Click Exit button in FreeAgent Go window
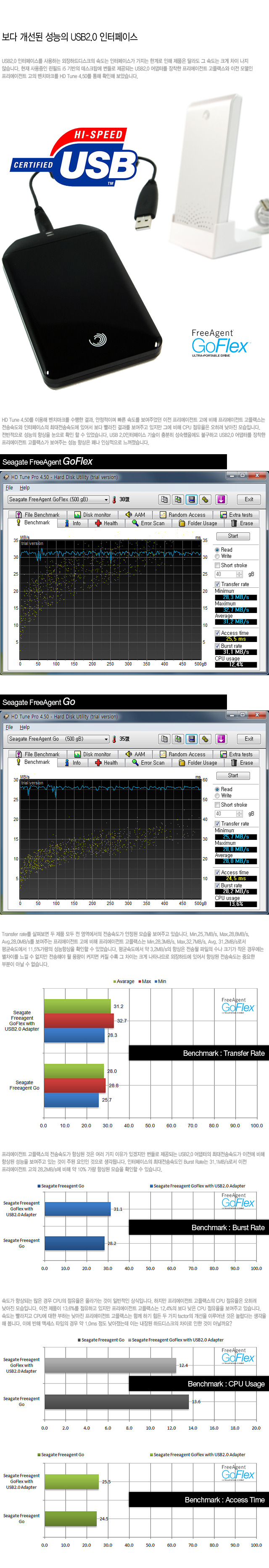Image resolution: width=269 pixels, height=1568 pixels. (249, 738)
